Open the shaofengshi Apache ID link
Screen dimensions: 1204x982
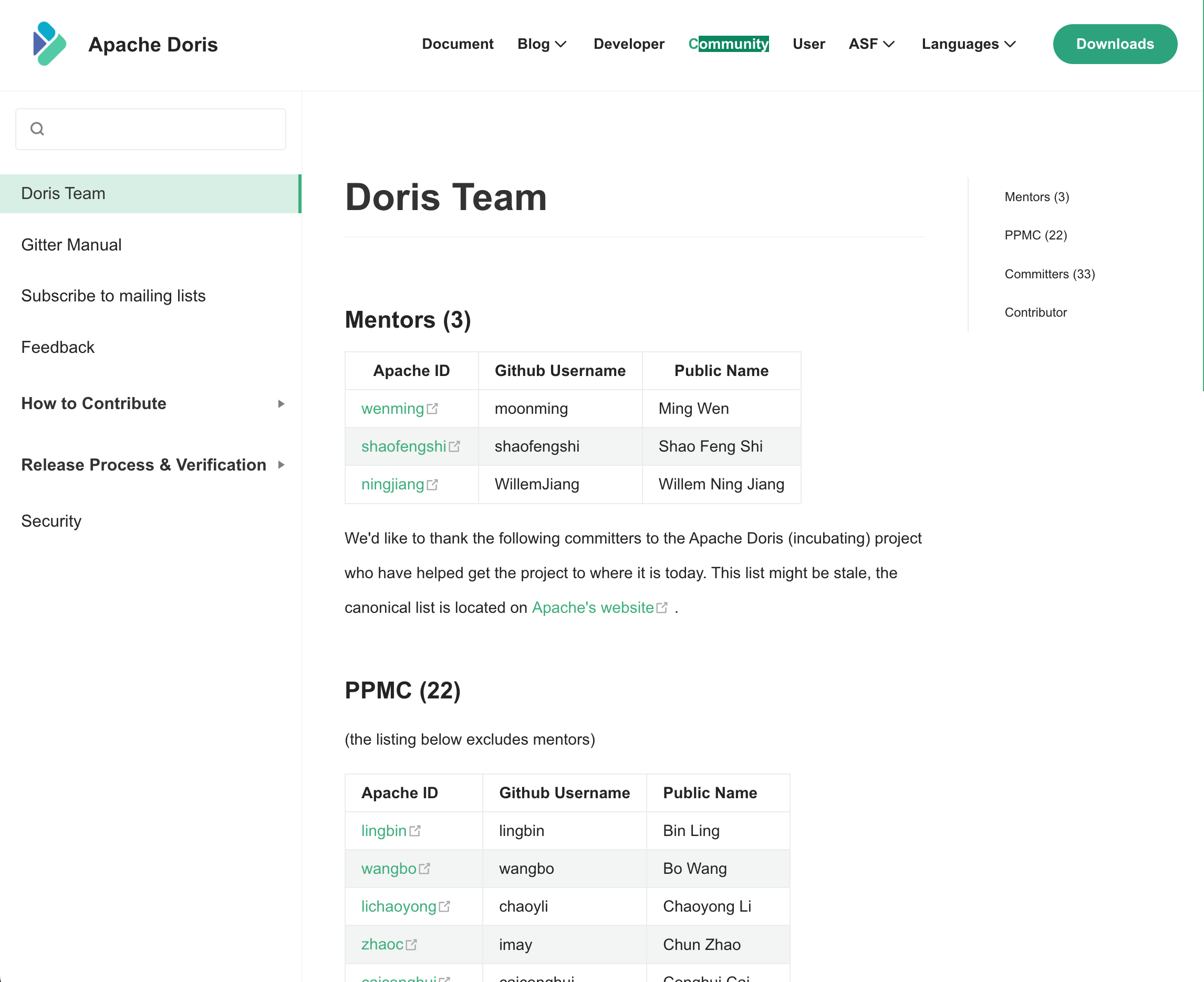point(404,446)
